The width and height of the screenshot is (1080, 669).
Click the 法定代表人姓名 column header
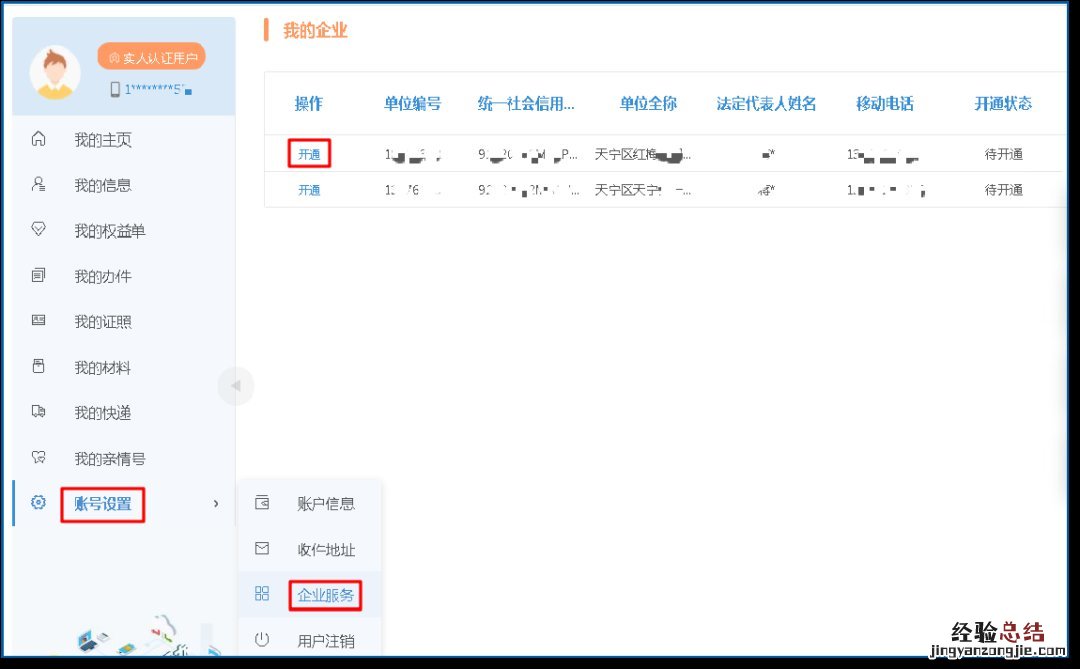coord(766,103)
